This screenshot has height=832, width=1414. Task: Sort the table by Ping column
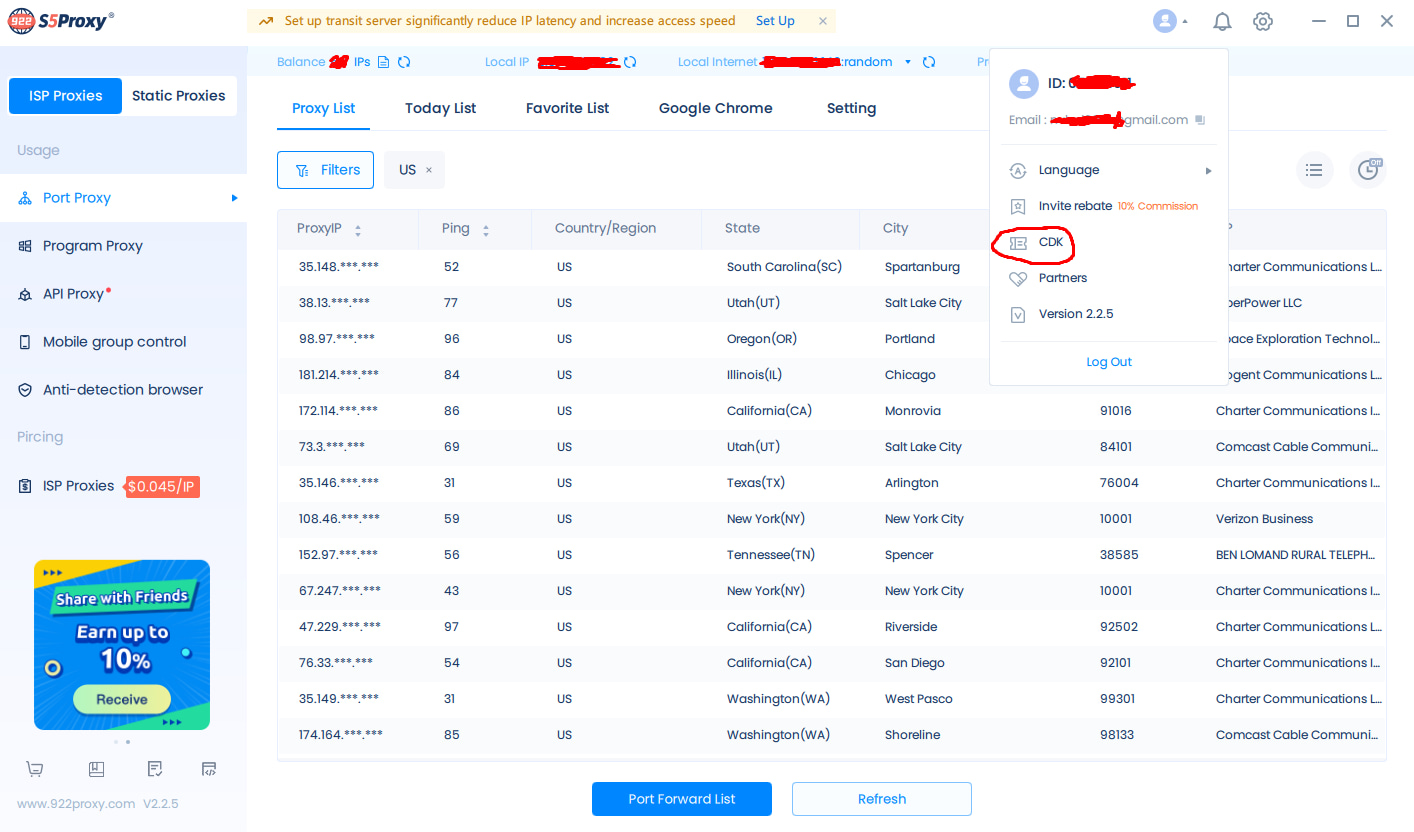(486, 229)
